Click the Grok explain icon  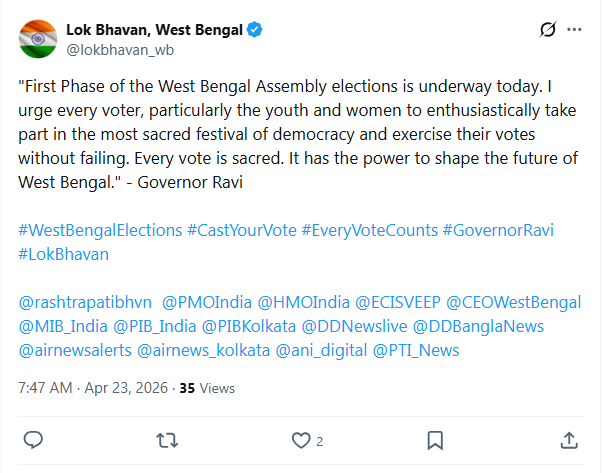click(547, 30)
